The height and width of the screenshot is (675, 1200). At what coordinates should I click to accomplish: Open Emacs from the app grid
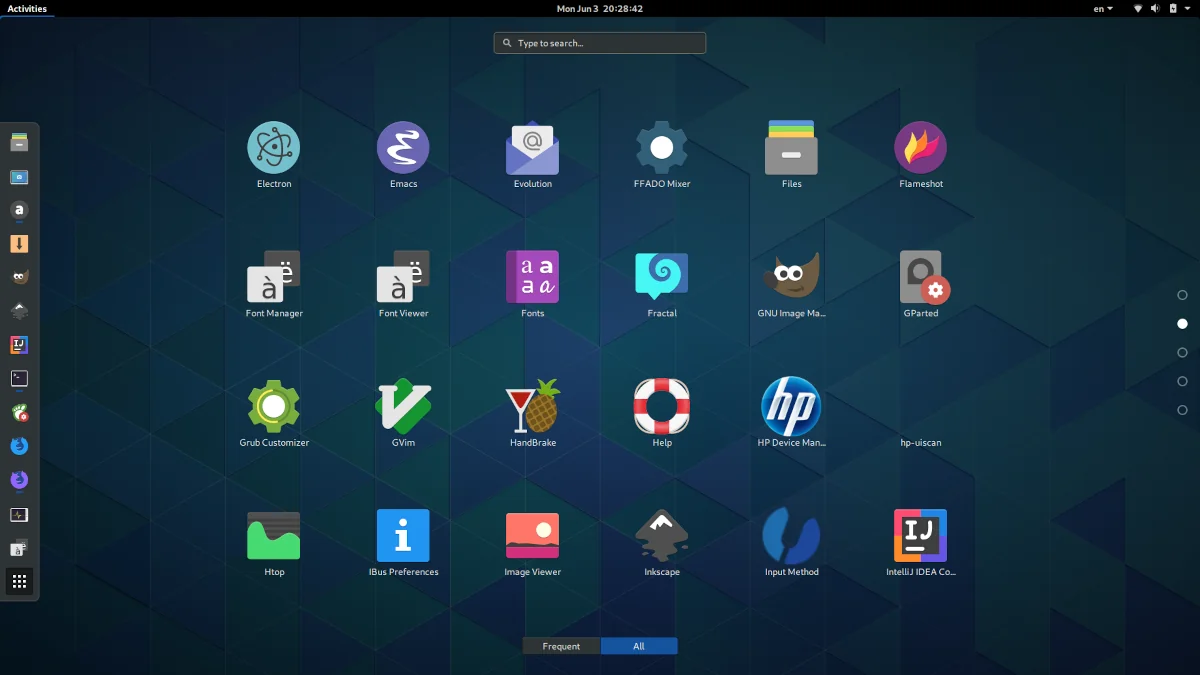(x=403, y=148)
